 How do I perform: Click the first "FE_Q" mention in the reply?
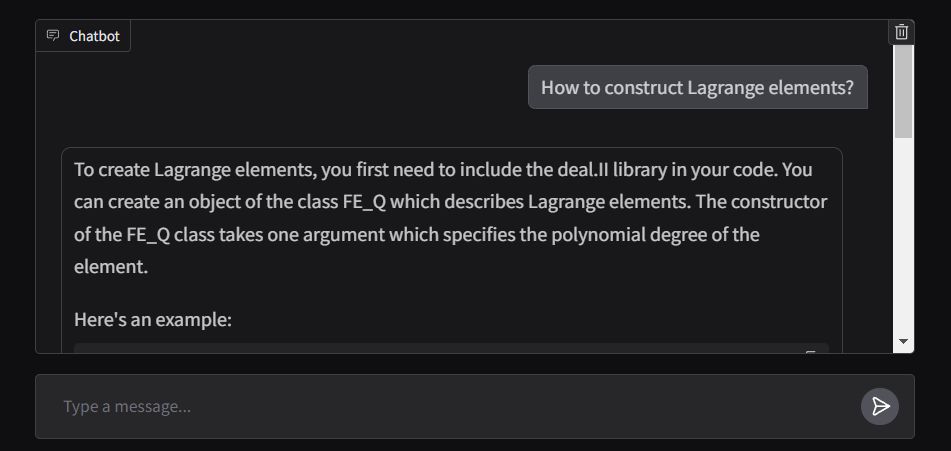tap(363, 202)
